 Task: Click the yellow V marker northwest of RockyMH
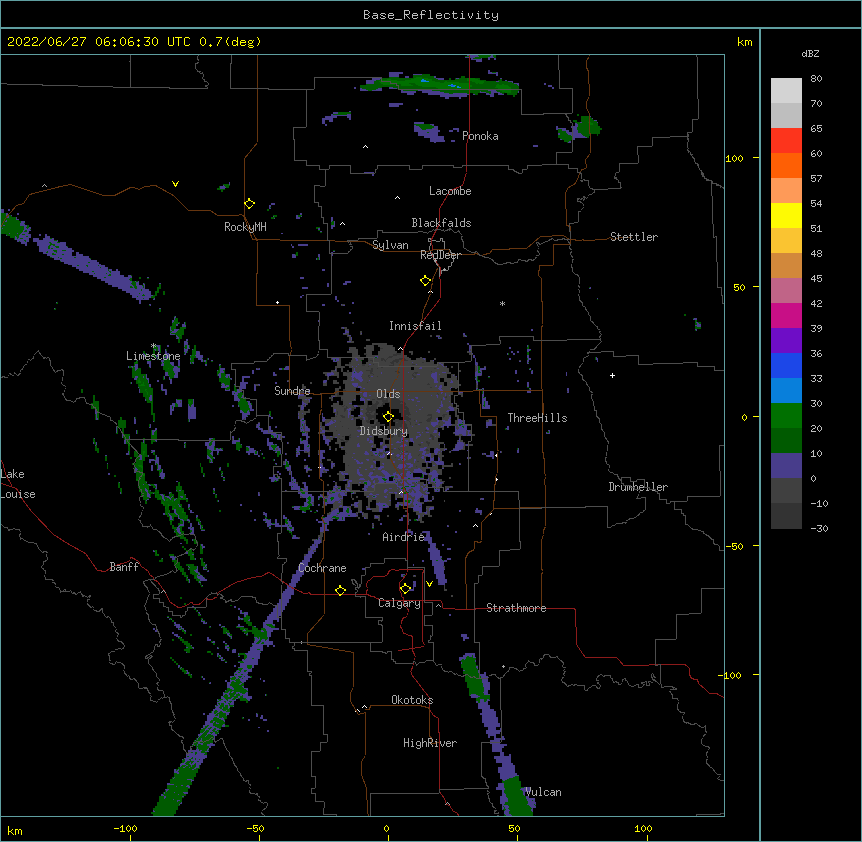(x=175, y=184)
